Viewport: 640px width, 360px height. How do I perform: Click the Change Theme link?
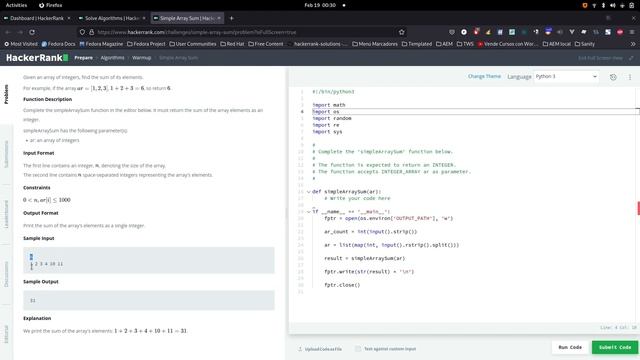pyautogui.click(x=484, y=76)
